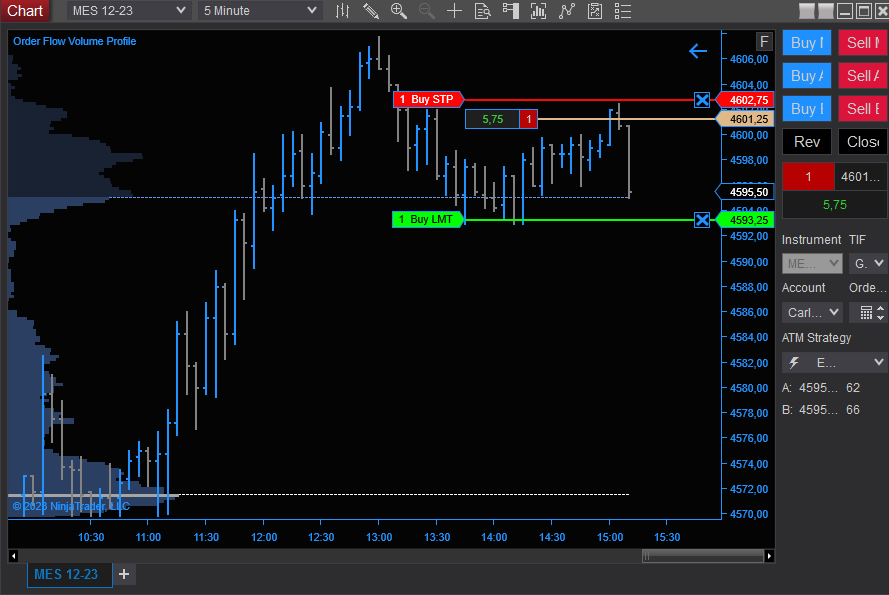The width and height of the screenshot is (889, 595).
Task: Cancel the Buy STP order with X
Action: tap(702, 100)
